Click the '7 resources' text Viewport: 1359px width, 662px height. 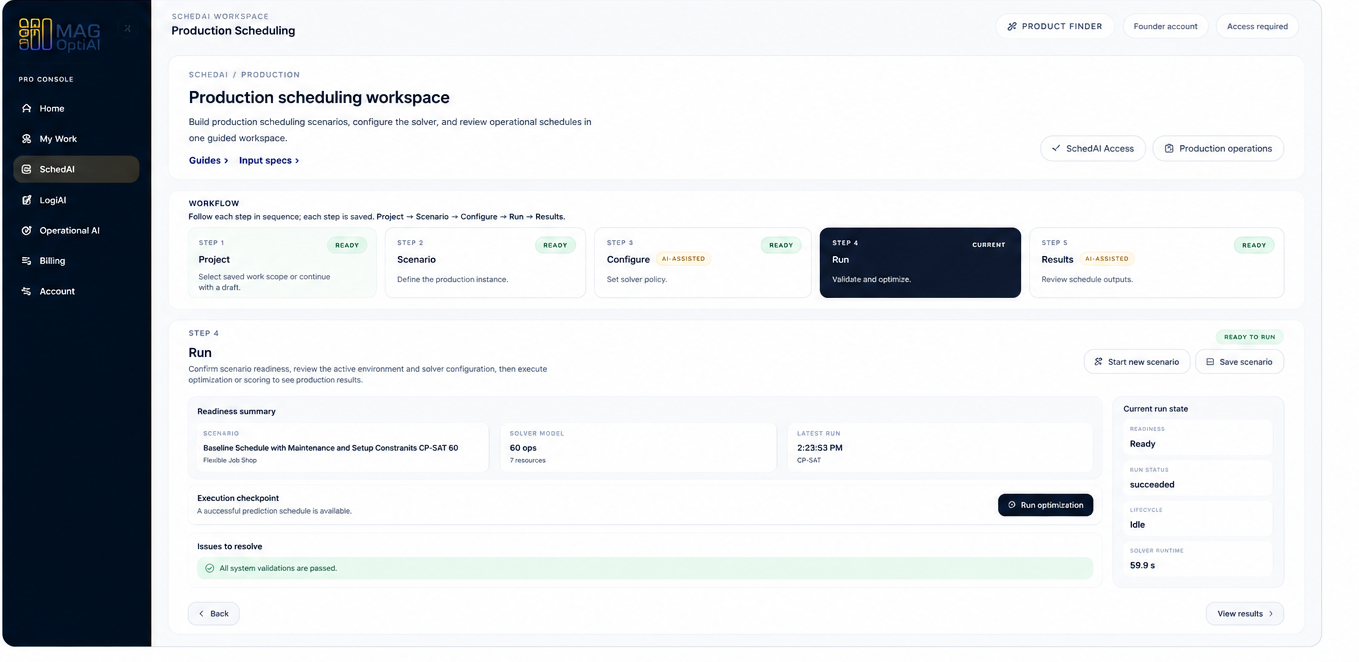[x=528, y=460]
